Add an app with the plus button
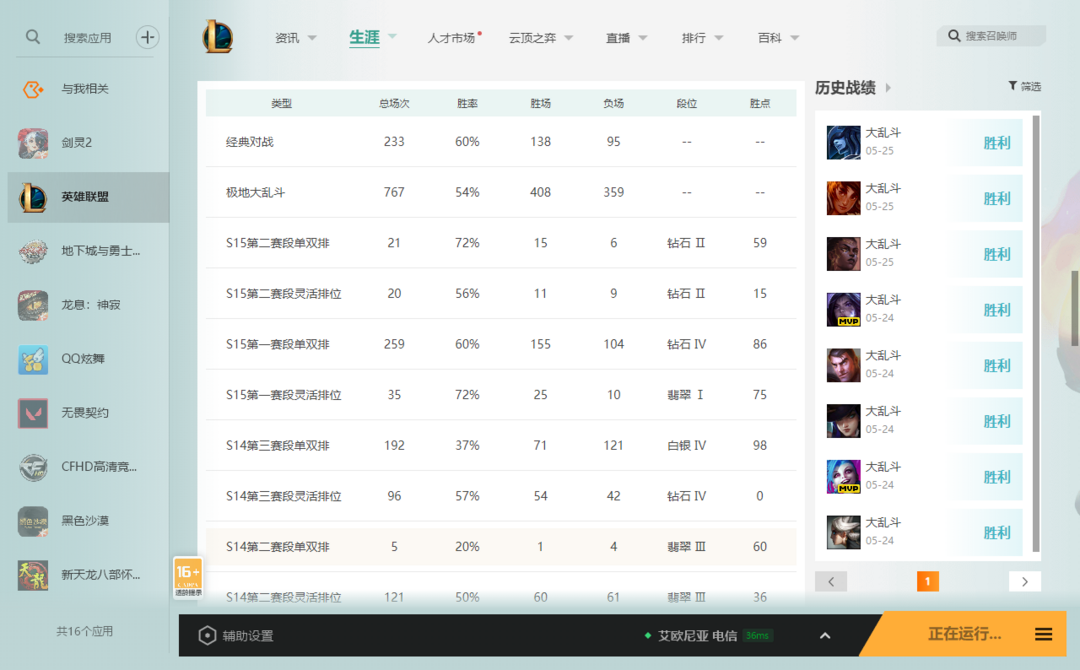The height and width of the screenshot is (670, 1080). tap(147, 37)
